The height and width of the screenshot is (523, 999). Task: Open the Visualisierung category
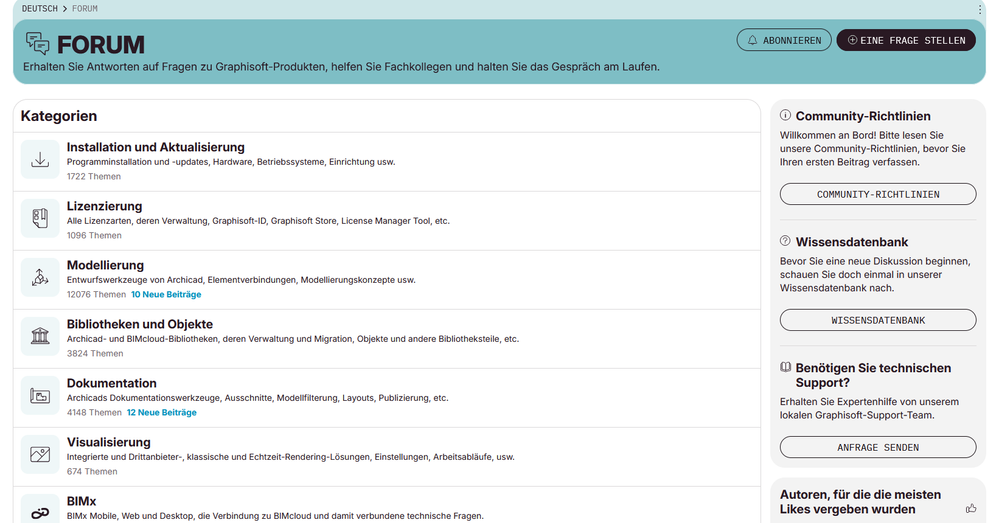tap(108, 442)
